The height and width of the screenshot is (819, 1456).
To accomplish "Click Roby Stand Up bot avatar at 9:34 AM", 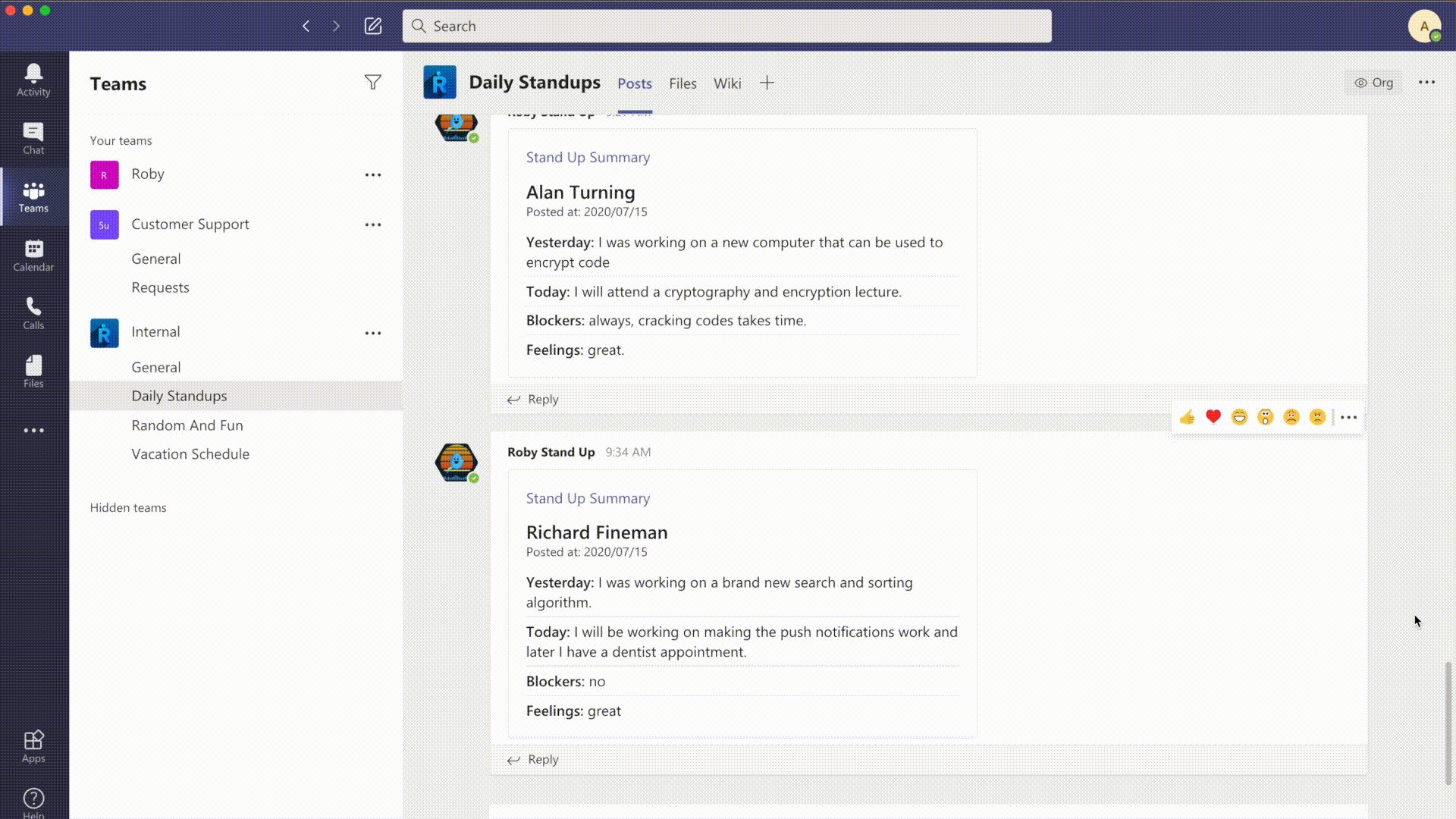I will pyautogui.click(x=457, y=463).
